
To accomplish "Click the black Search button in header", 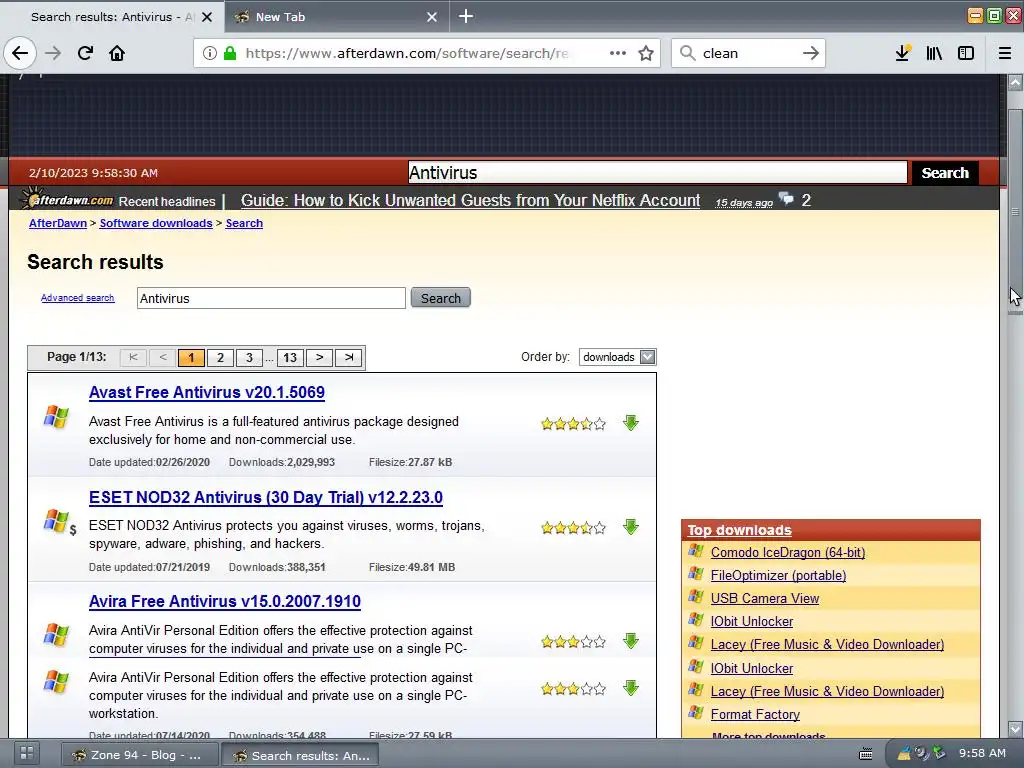I will point(945,173).
